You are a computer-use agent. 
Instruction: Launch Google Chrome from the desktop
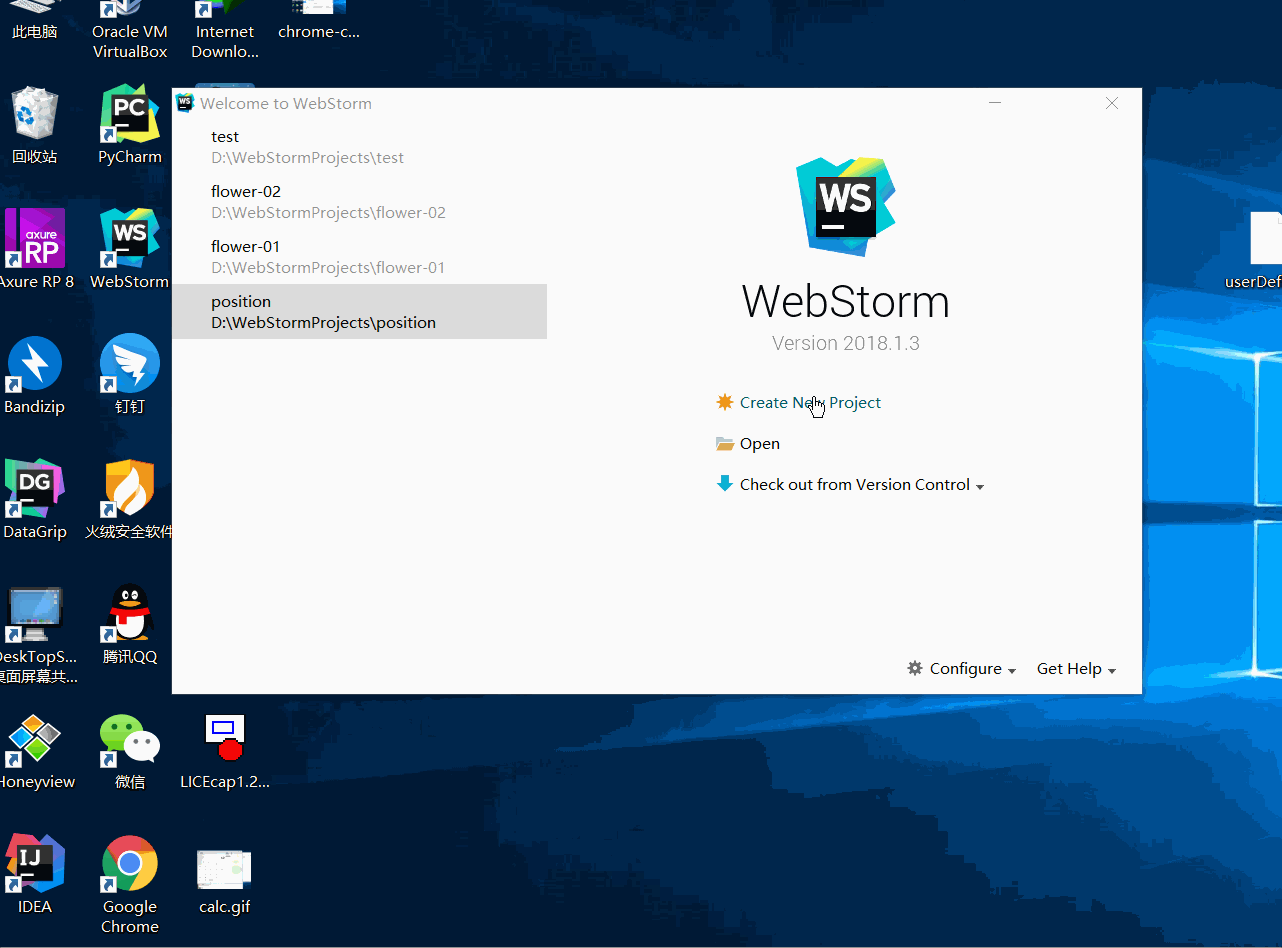pos(130,884)
